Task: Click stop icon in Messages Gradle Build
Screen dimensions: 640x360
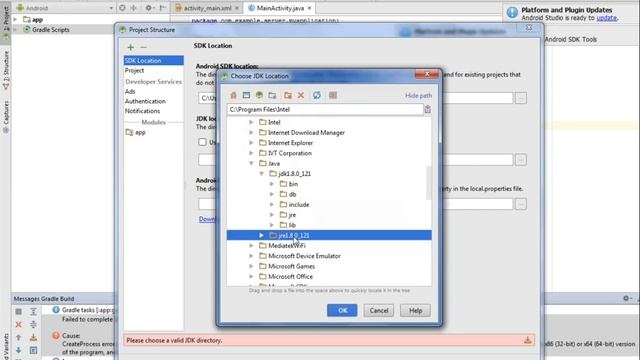Action: coord(18,311)
